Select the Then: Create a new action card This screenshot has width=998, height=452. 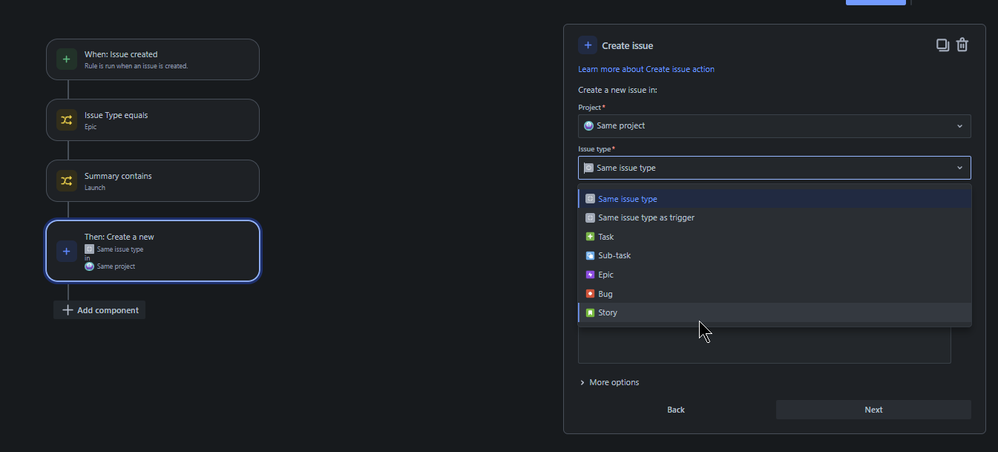coord(153,251)
